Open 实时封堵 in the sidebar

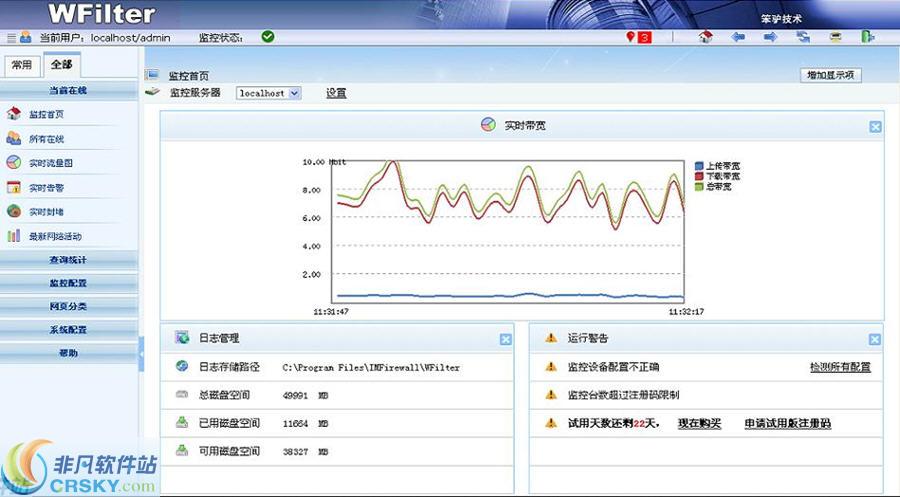(x=46, y=212)
